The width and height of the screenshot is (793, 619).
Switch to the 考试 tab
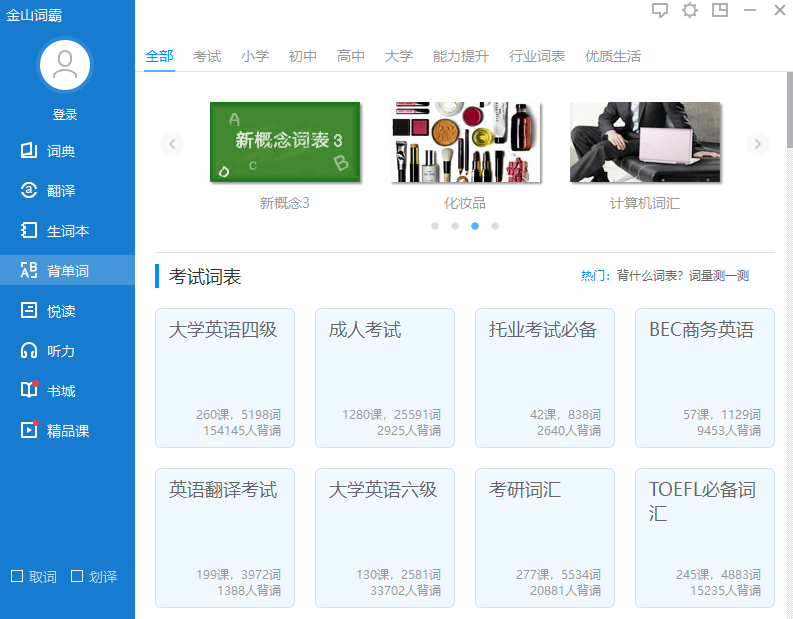(x=207, y=56)
